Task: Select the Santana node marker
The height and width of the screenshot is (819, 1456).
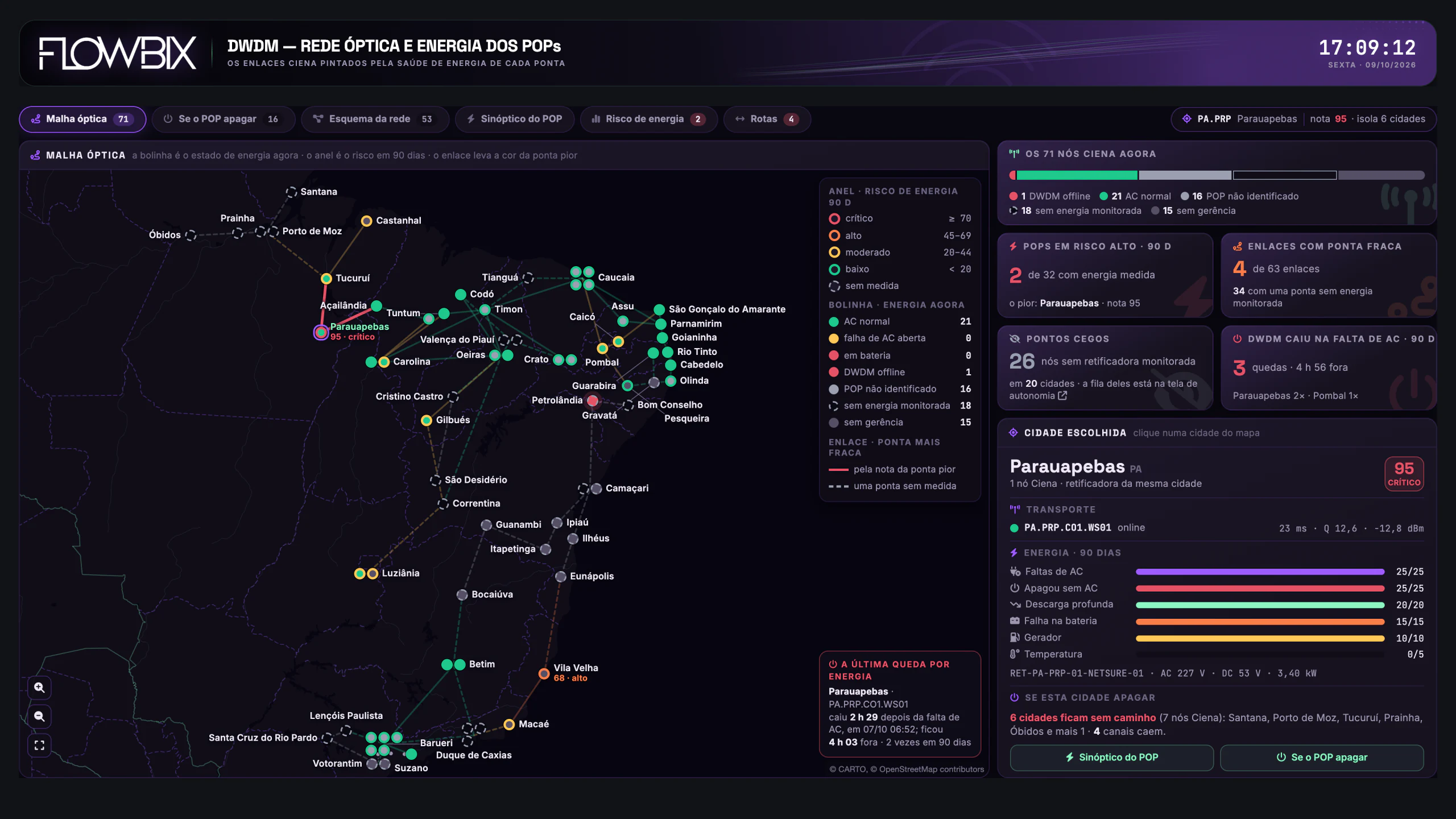Action: coord(291,192)
